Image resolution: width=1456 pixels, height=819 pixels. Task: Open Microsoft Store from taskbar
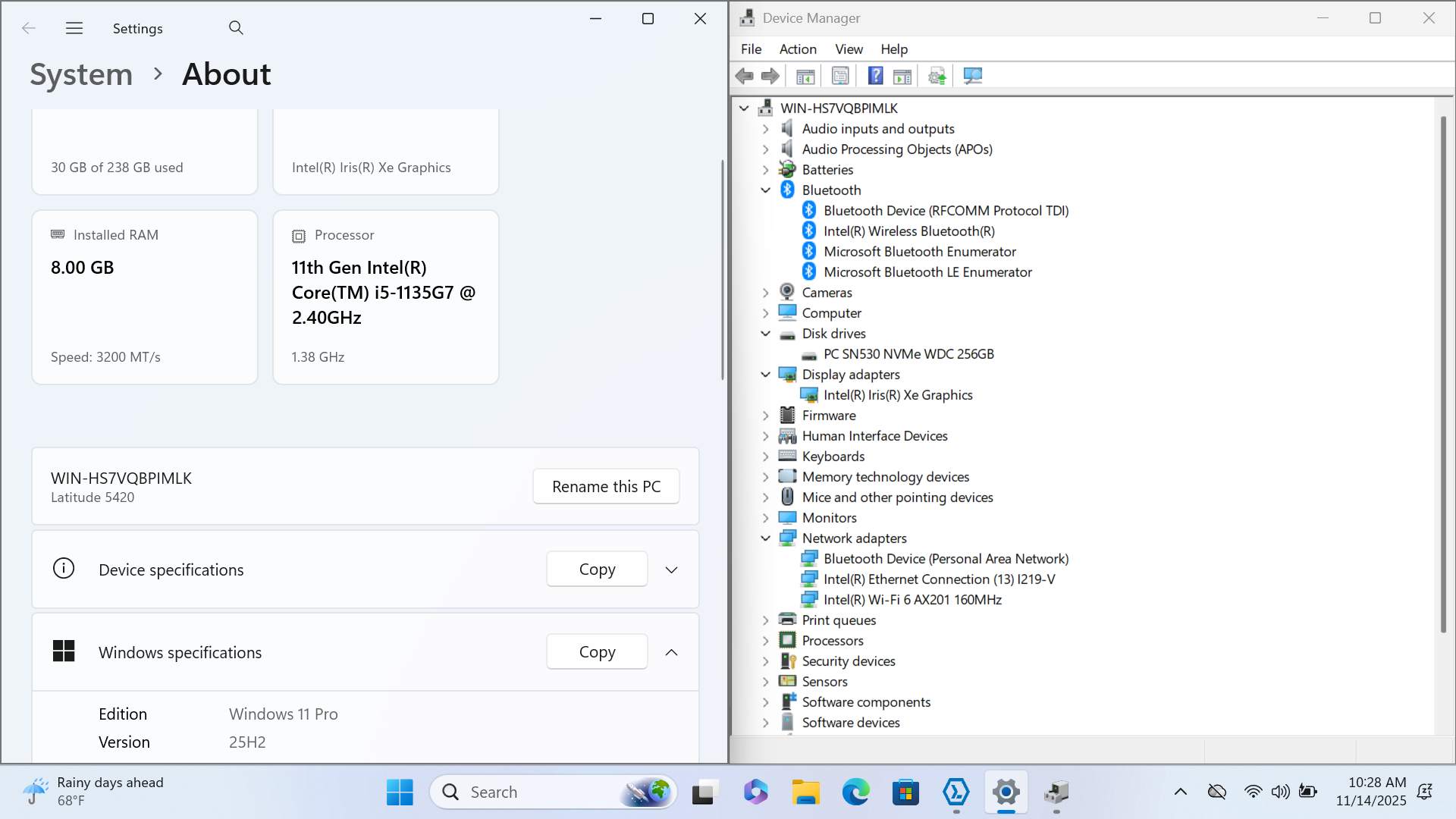point(905,792)
